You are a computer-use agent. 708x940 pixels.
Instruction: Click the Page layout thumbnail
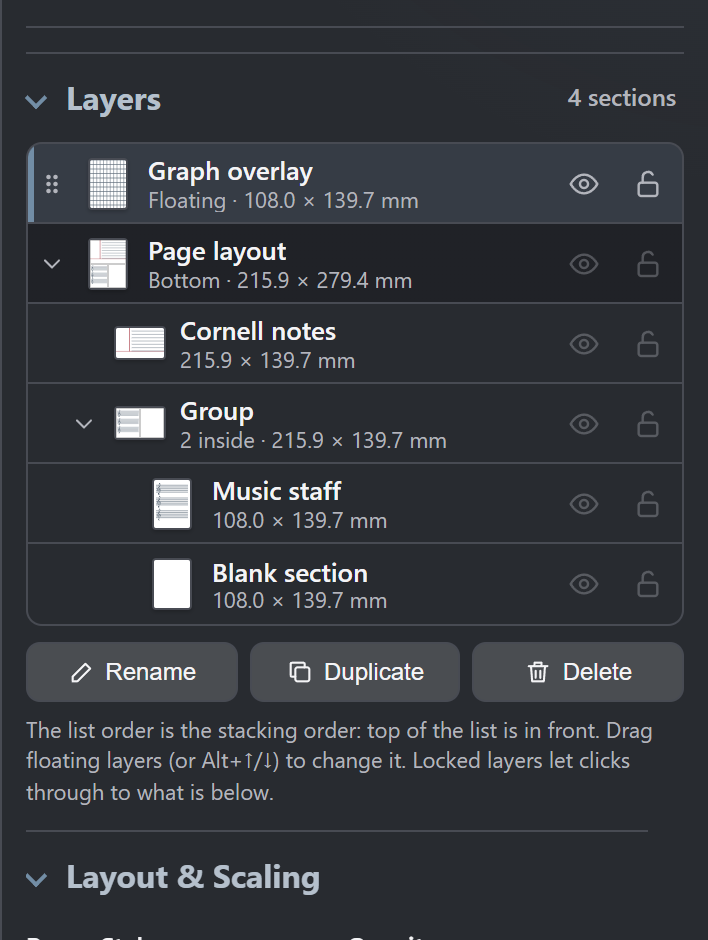click(108, 264)
